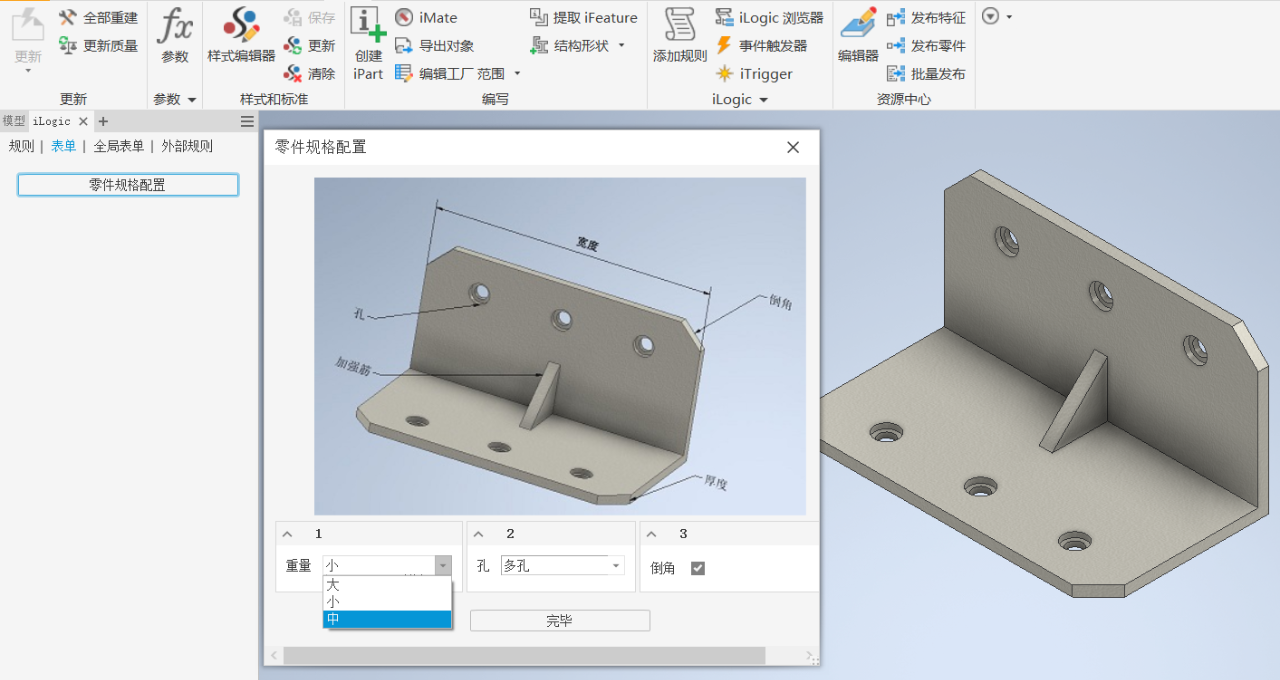Collapse group 3 with its chevron
Image resolution: width=1280 pixels, height=680 pixels.
point(652,534)
